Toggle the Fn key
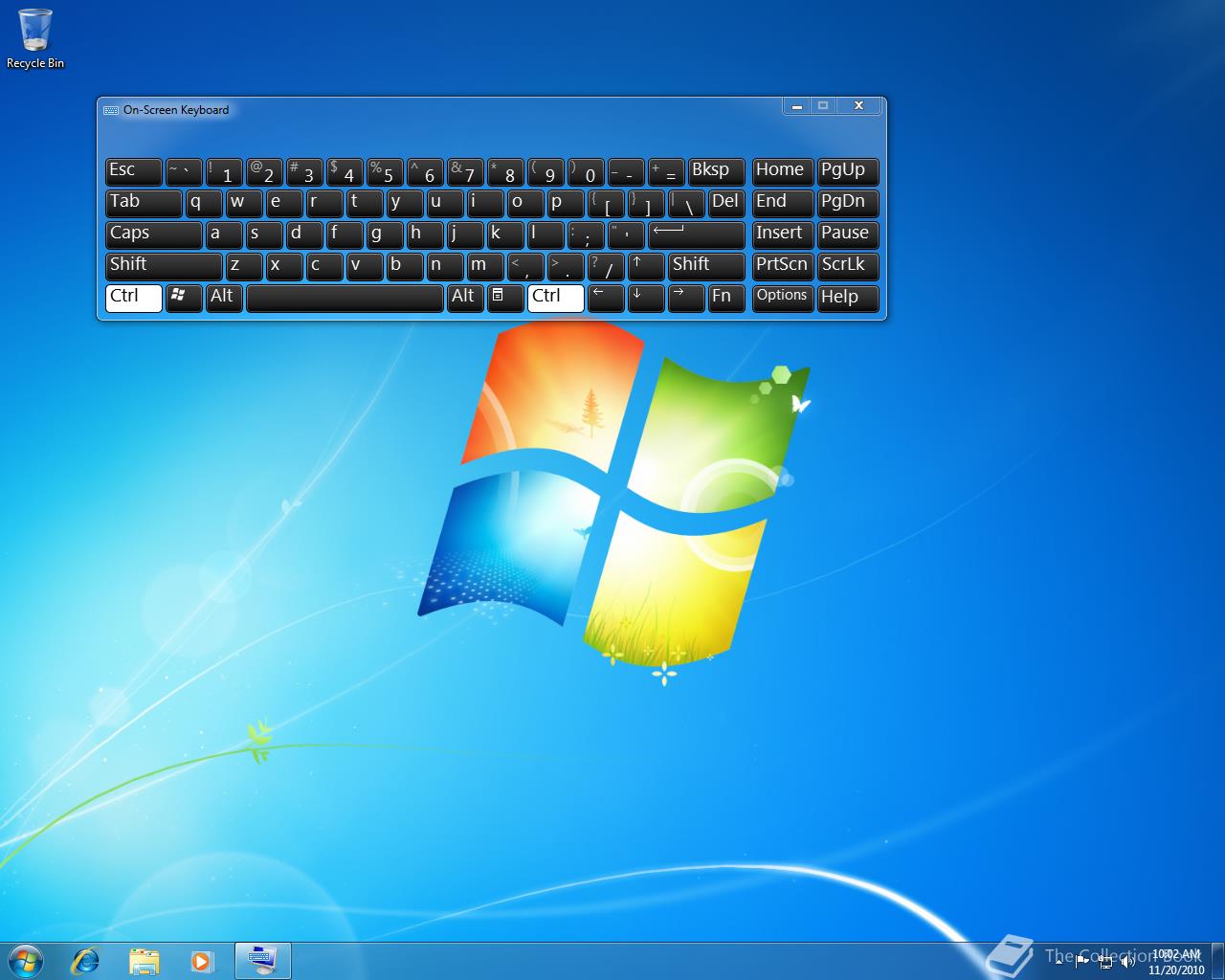1225x980 pixels. (x=726, y=298)
